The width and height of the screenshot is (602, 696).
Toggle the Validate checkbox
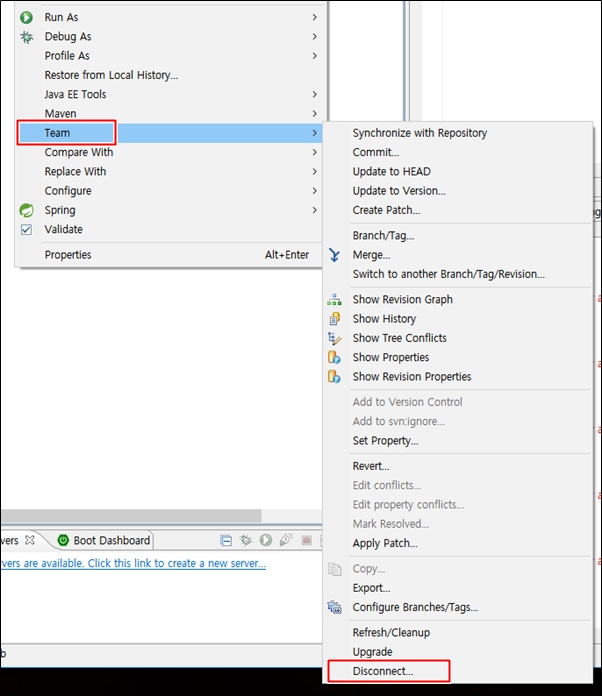[x=27, y=229]
